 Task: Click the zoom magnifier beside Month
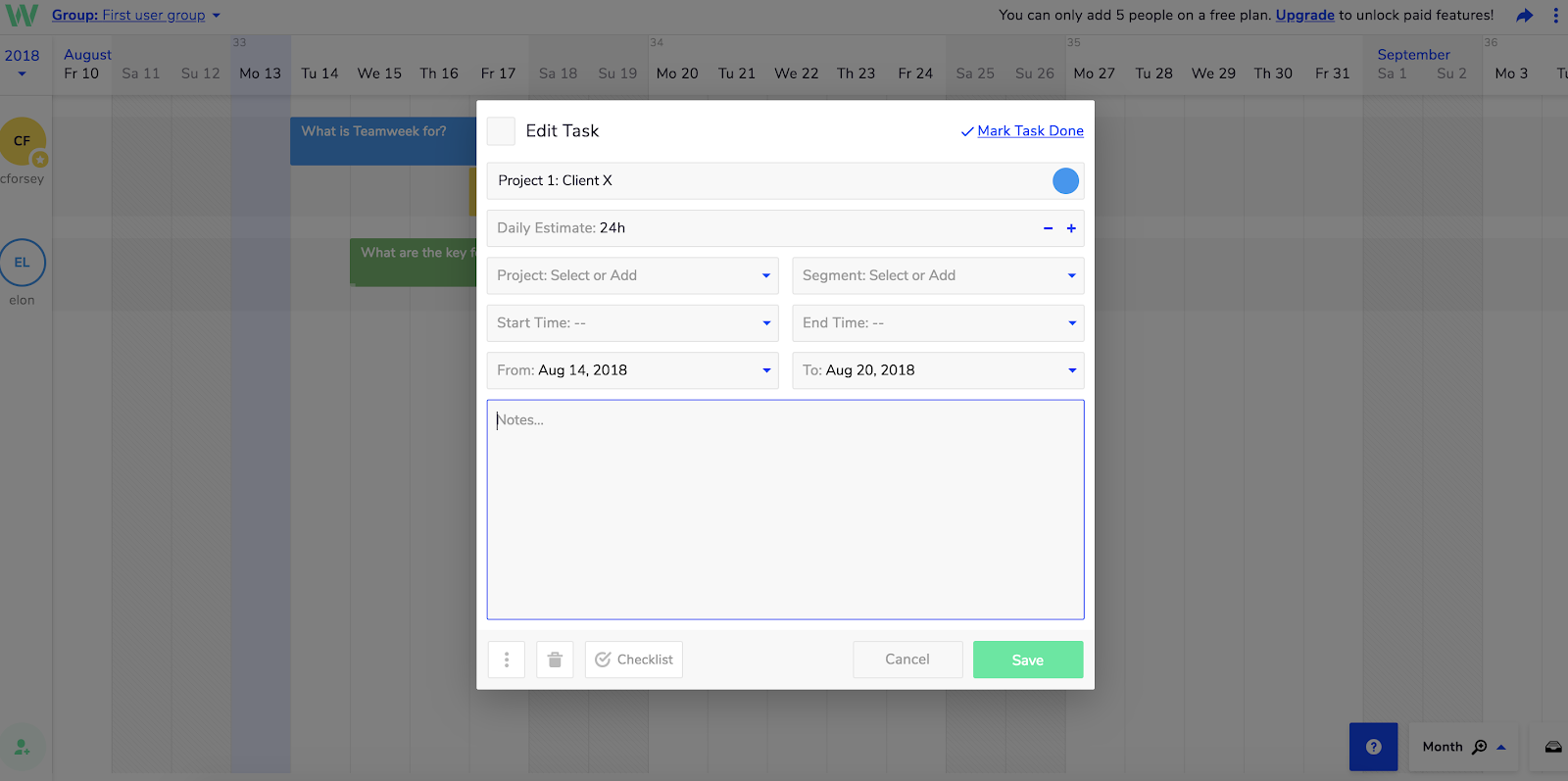(1480, 747)
